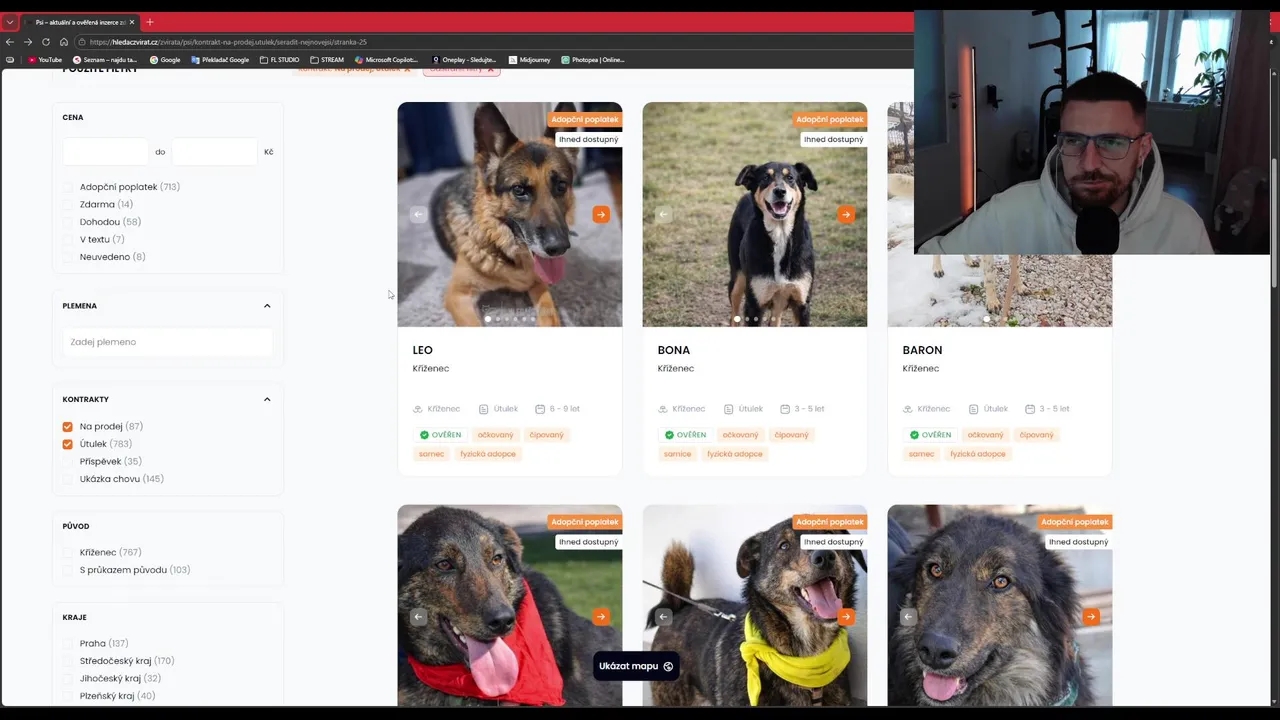The image size is (1280, 720).
Task: Uncheck the Na prodej contract filter
Action: tap(68, 427)
